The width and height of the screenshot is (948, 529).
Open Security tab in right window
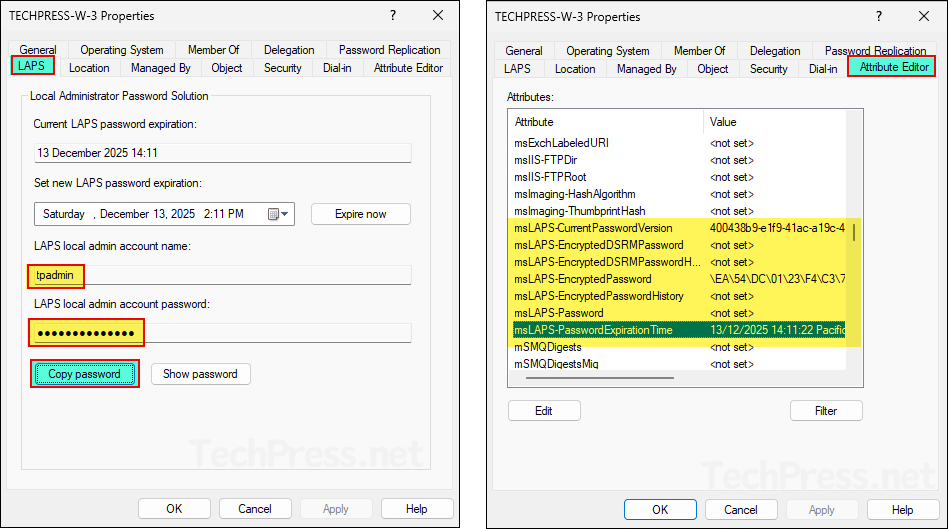click(x=768, y=69)
